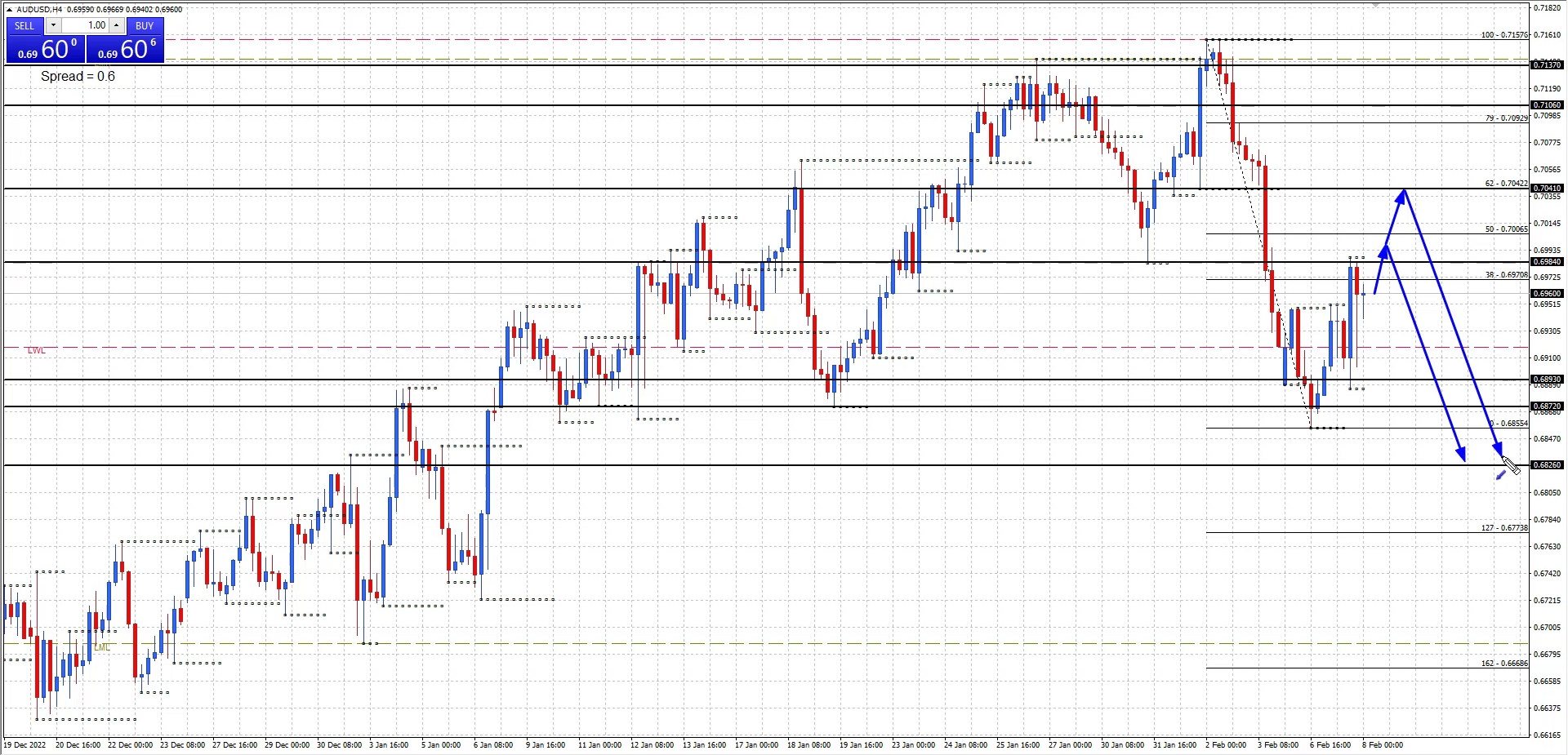Click the sell price 0.69 60 tile

coord(45,50)
